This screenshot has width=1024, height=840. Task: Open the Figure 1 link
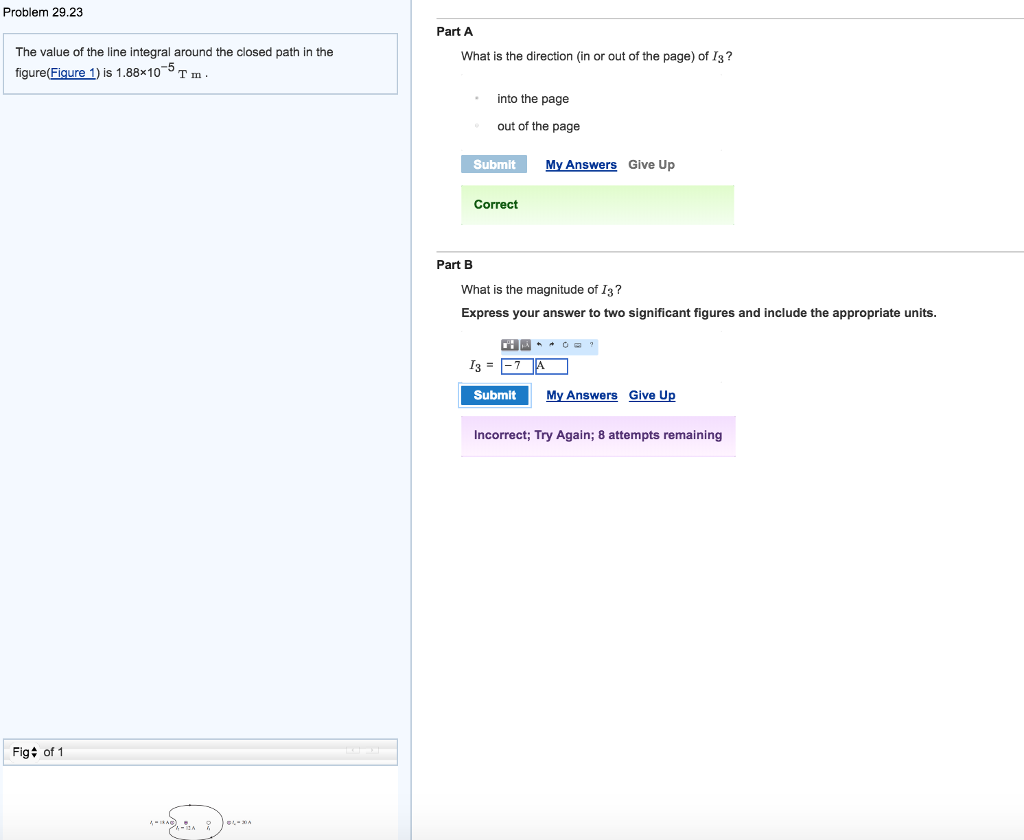[73, 74]
